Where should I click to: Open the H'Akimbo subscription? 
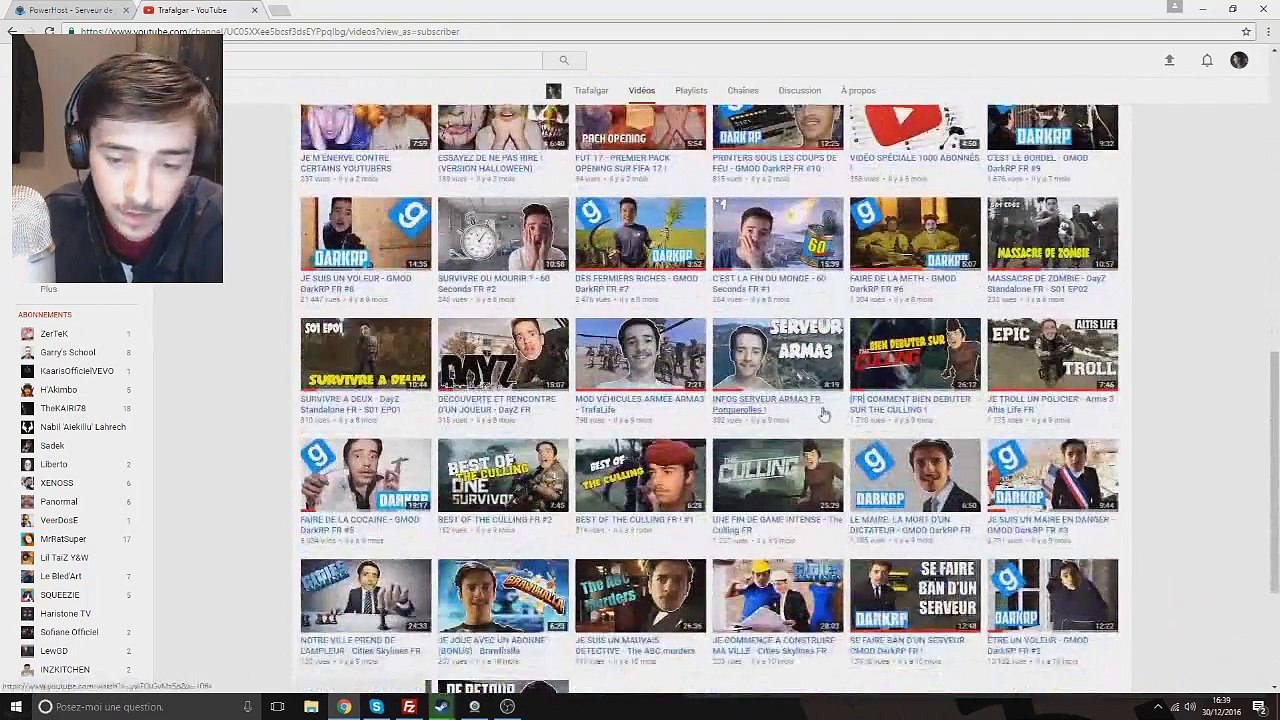[x=59, y=390]
